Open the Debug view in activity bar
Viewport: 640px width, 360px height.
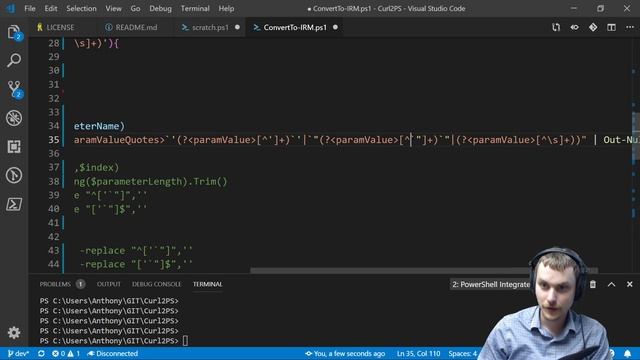point(14,118)
